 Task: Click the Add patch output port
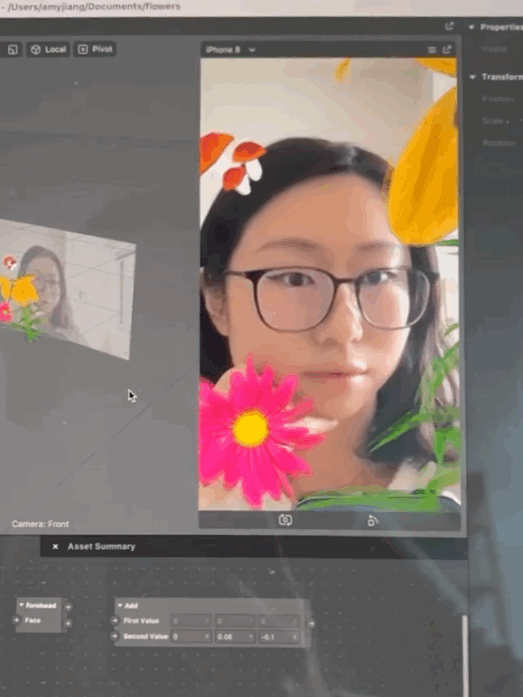(311, 624)
